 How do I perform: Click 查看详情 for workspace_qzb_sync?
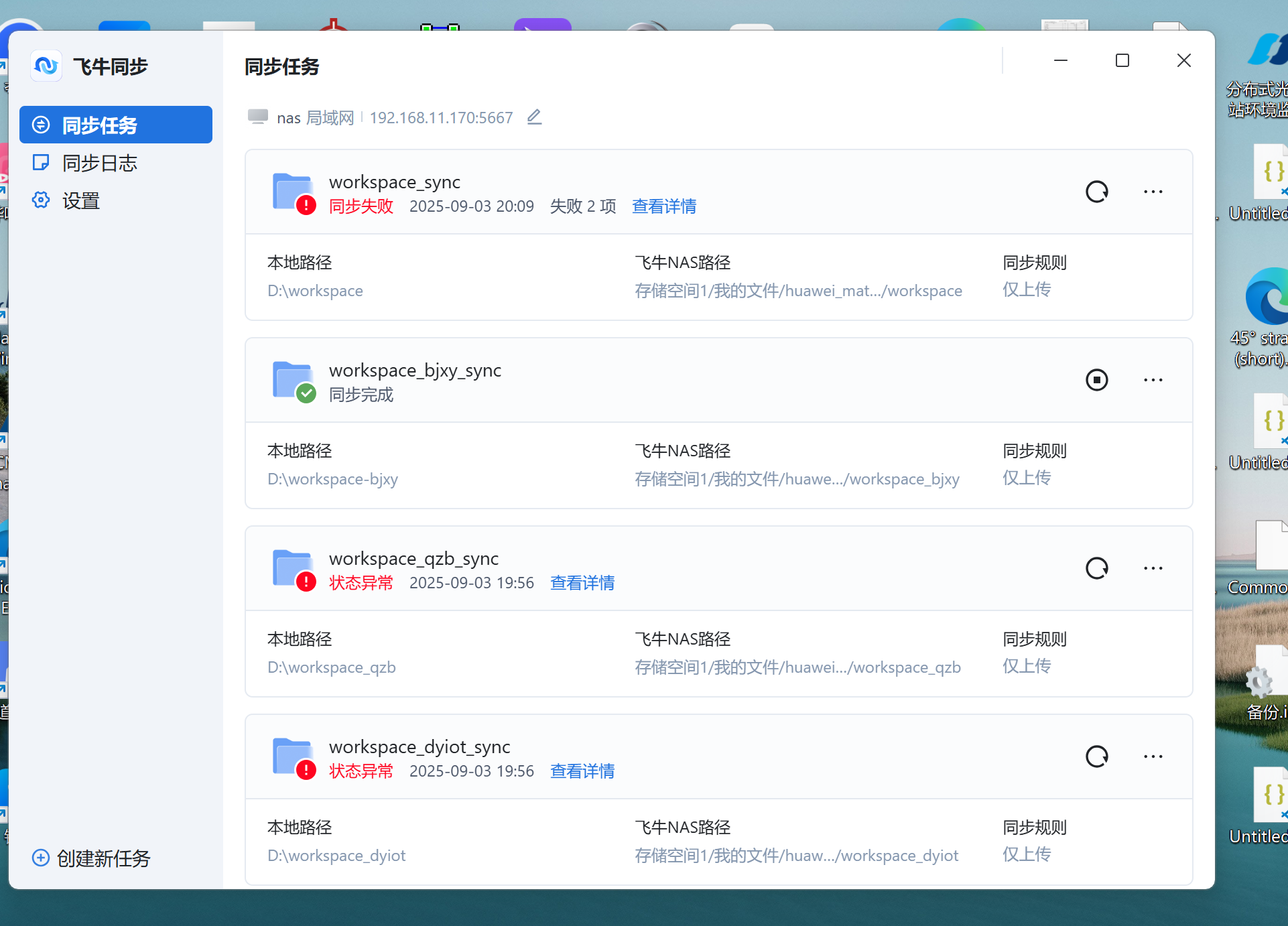(582, 583)
